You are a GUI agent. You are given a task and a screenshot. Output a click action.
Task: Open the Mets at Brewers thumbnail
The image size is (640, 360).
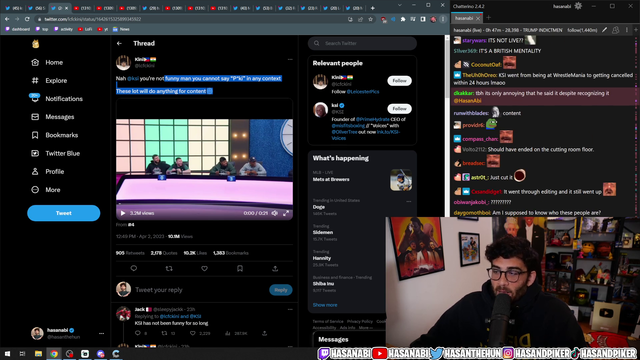[x=401, y=180]
